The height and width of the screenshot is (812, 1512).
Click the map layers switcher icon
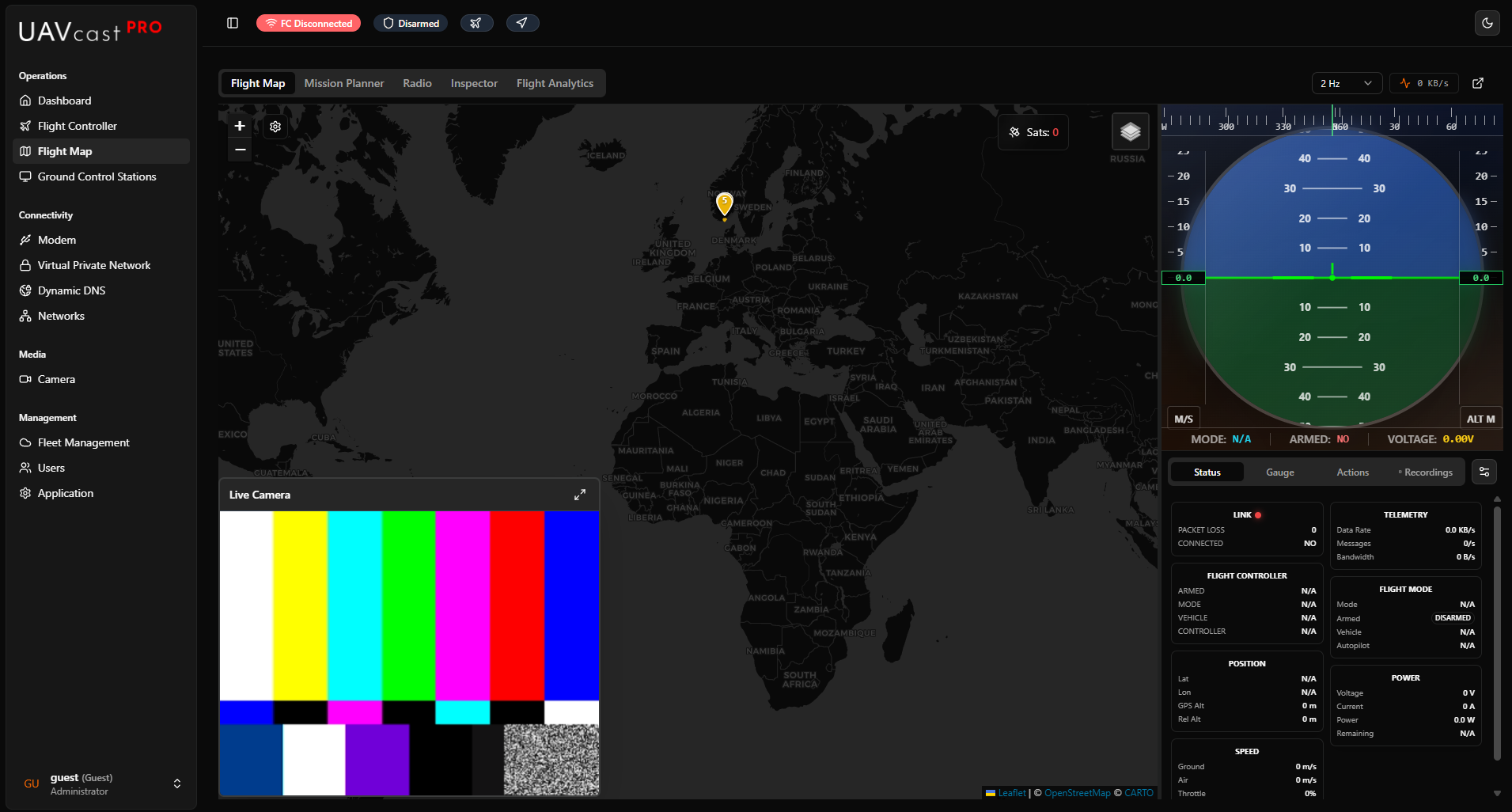pyautogui.click(x=1130, y=131)
